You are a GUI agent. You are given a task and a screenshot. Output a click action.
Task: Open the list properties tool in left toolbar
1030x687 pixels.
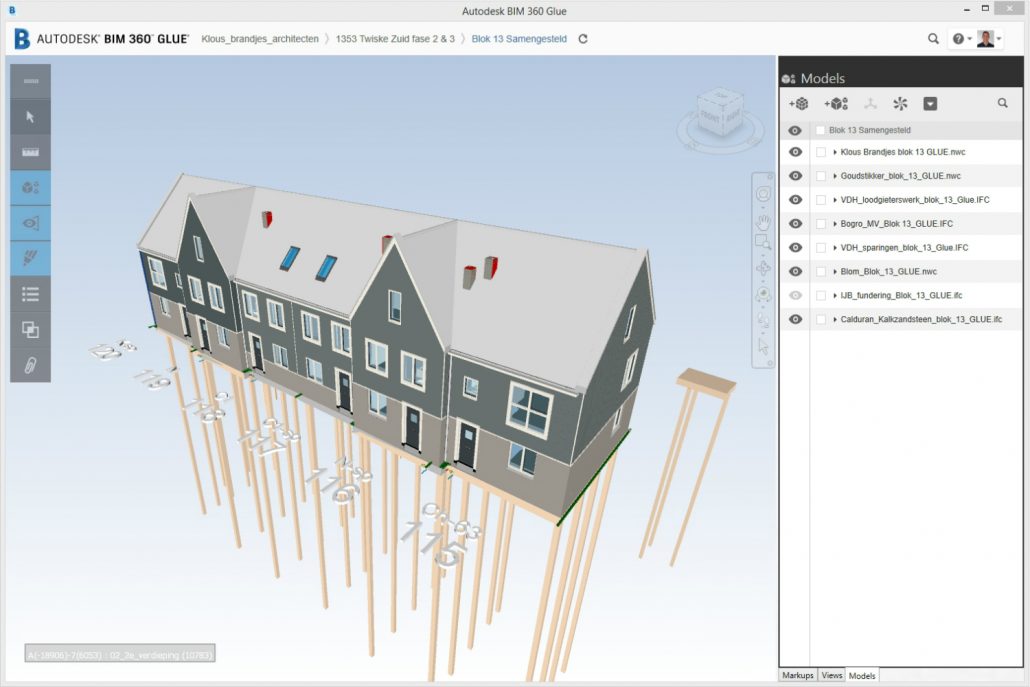(x=30, y=294)
